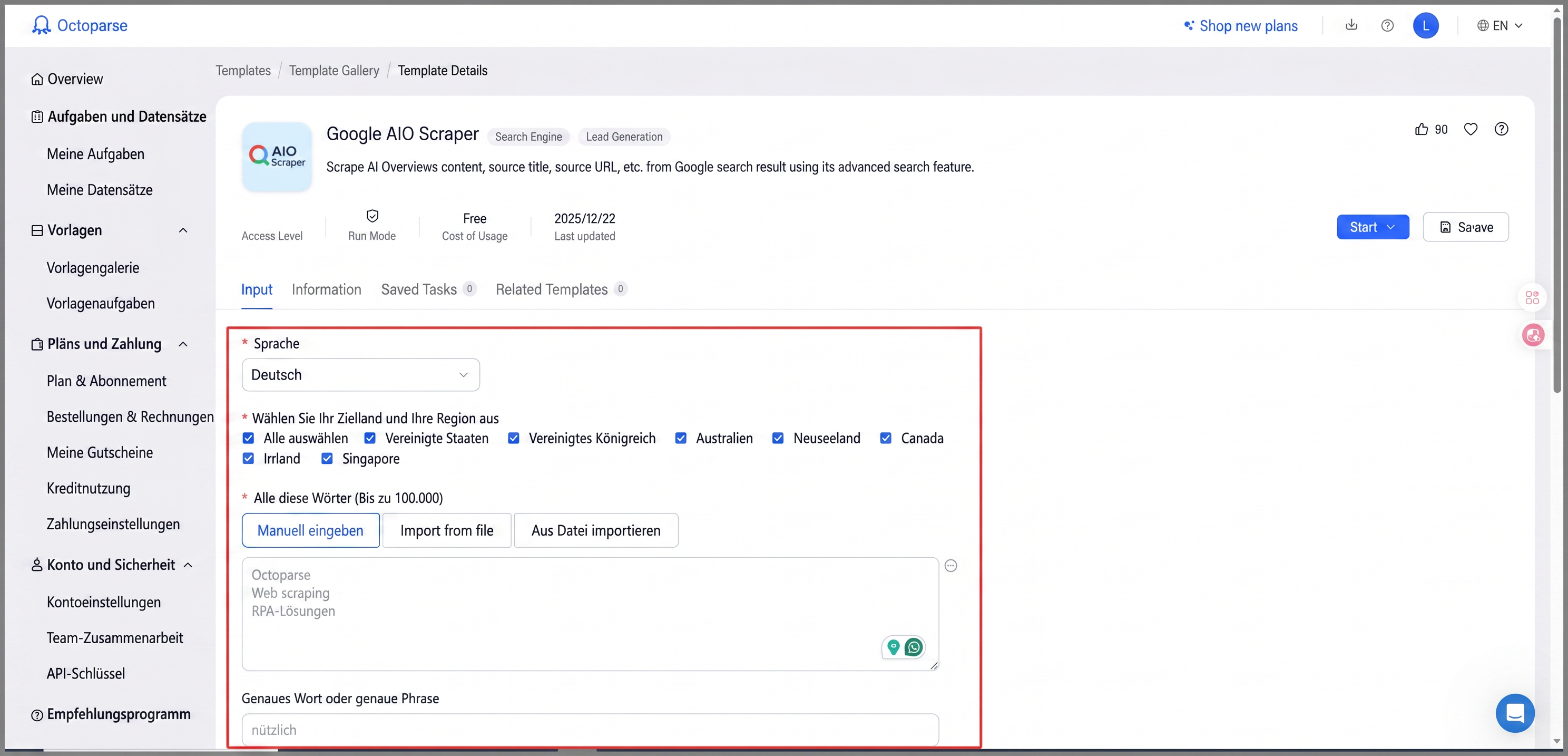Open help question mark icon in header
The image size is (1568, 756).
pyautogui.click(x=1387, y=26)
